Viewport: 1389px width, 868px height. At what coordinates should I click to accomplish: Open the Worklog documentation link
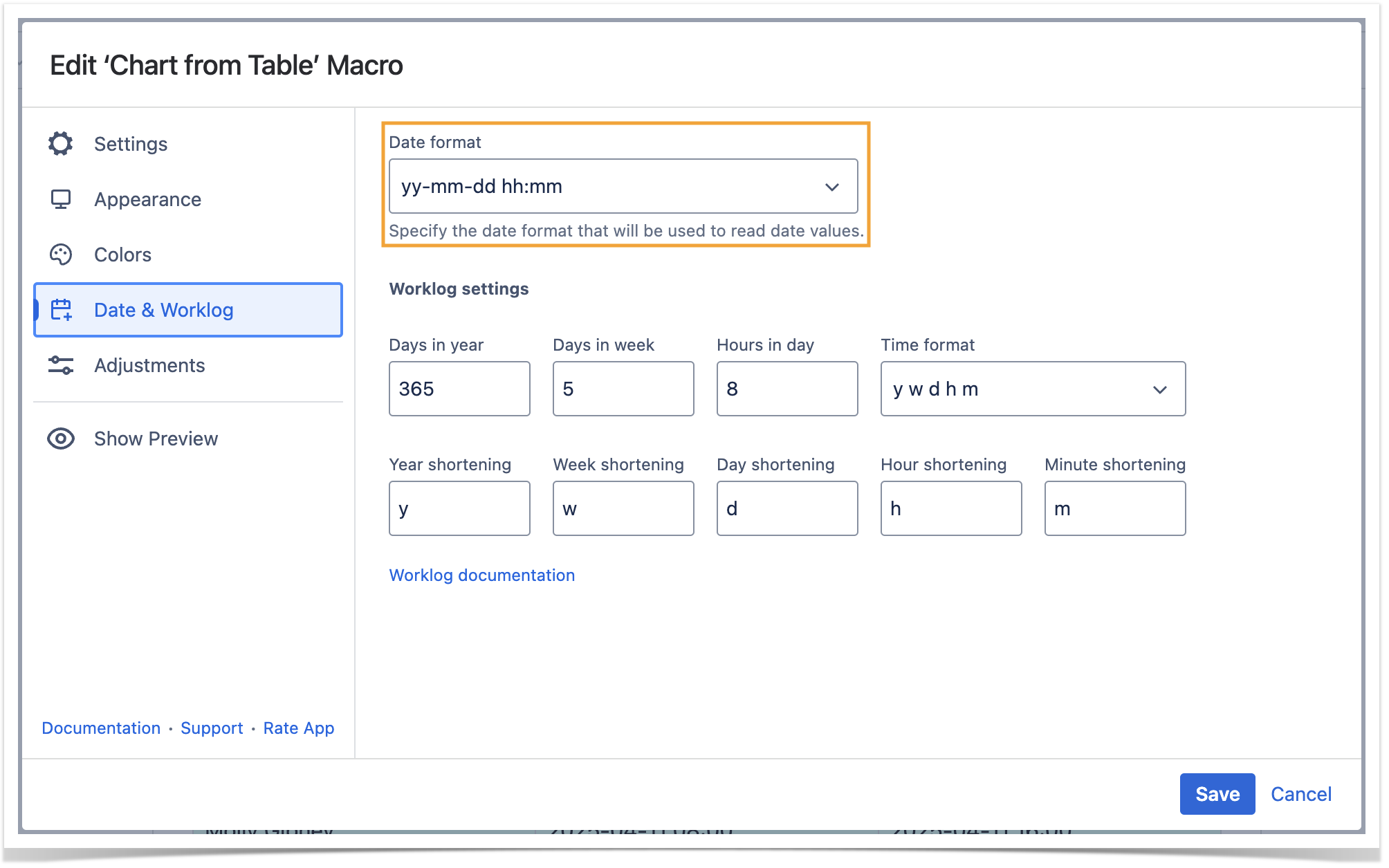(481, 575)
